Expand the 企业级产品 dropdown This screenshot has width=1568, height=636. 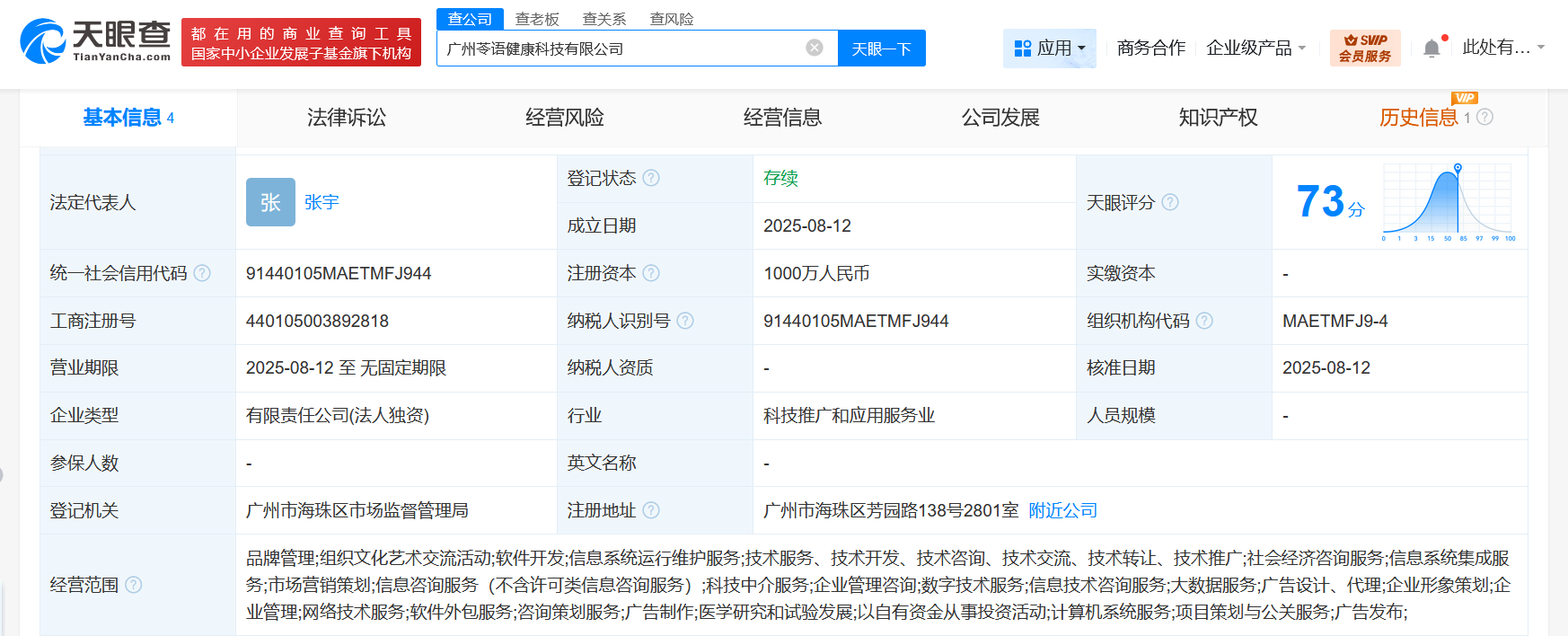[1255, 48]
